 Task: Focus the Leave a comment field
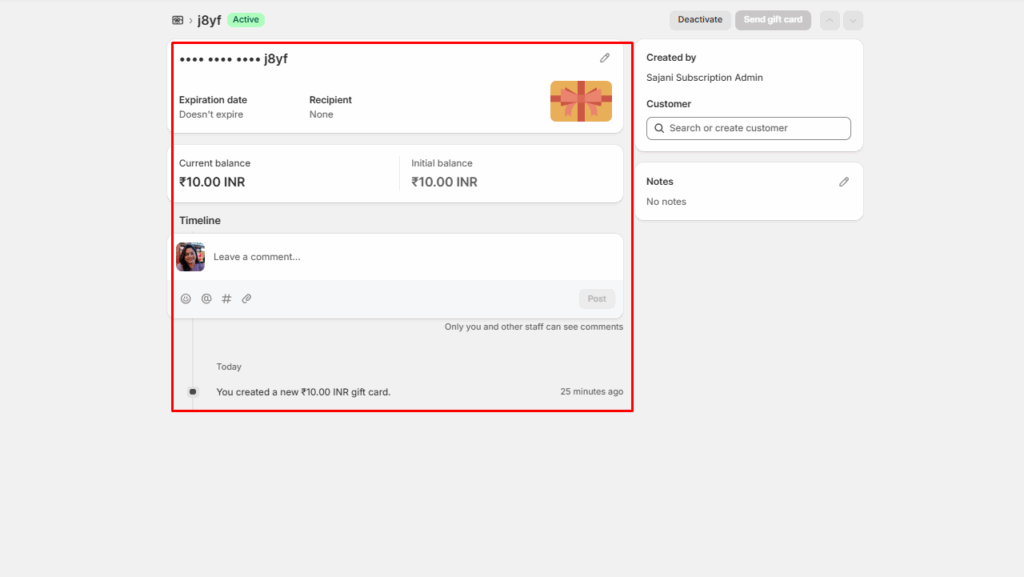(x=400, y=257)
